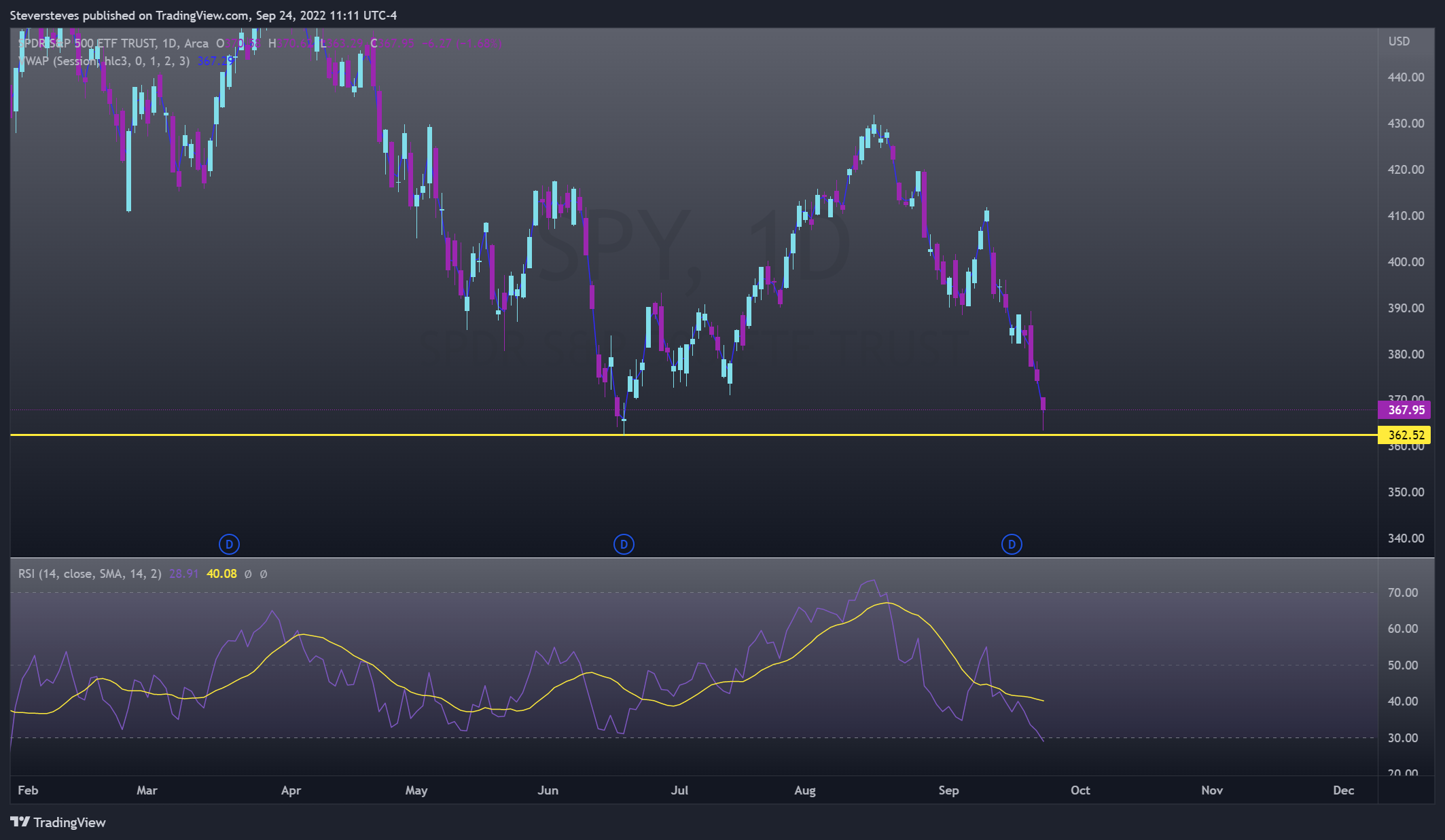Click the 380.00 price axis label
The image size is (1445, 840).
pyautogui.click(x=1406, y=354)
